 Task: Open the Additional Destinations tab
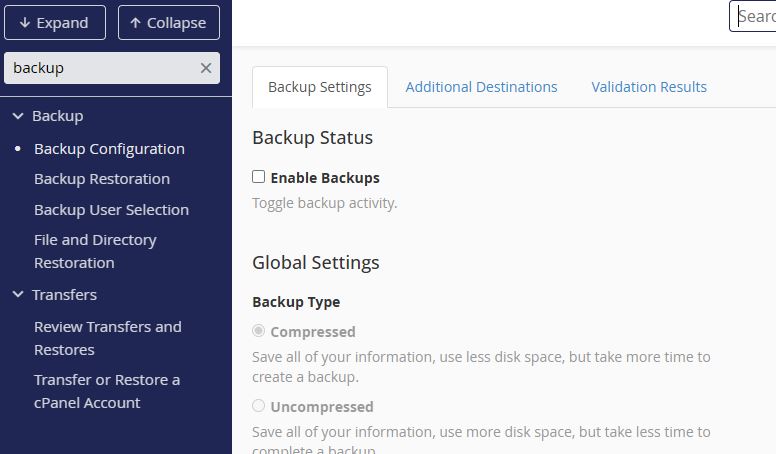click(x=482, y=87)
